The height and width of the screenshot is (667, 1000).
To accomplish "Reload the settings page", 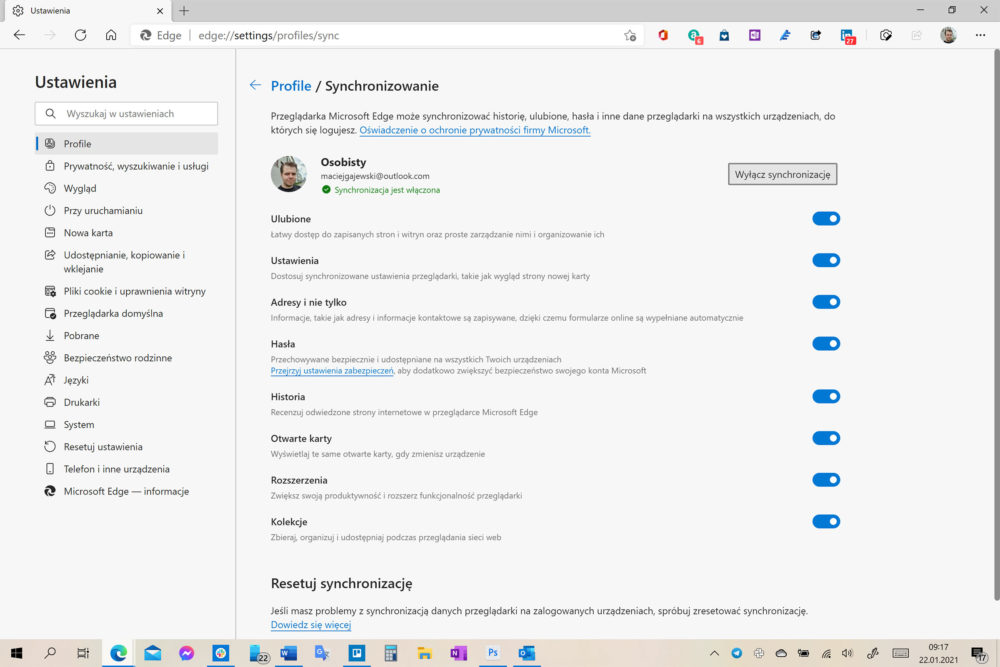I will (80, 35).
